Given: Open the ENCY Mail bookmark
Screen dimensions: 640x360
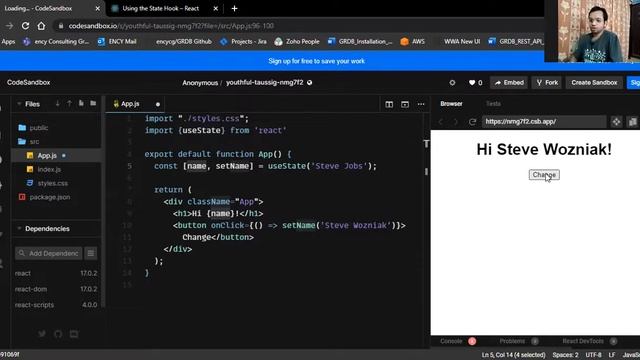Looking at the screenshot, I should tap(117, 41).
